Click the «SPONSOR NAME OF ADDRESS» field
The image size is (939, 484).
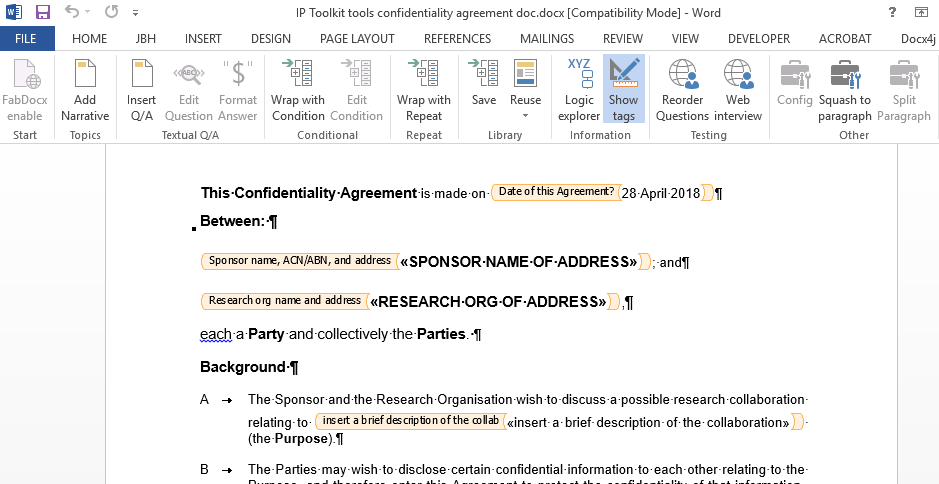(519, 262)
